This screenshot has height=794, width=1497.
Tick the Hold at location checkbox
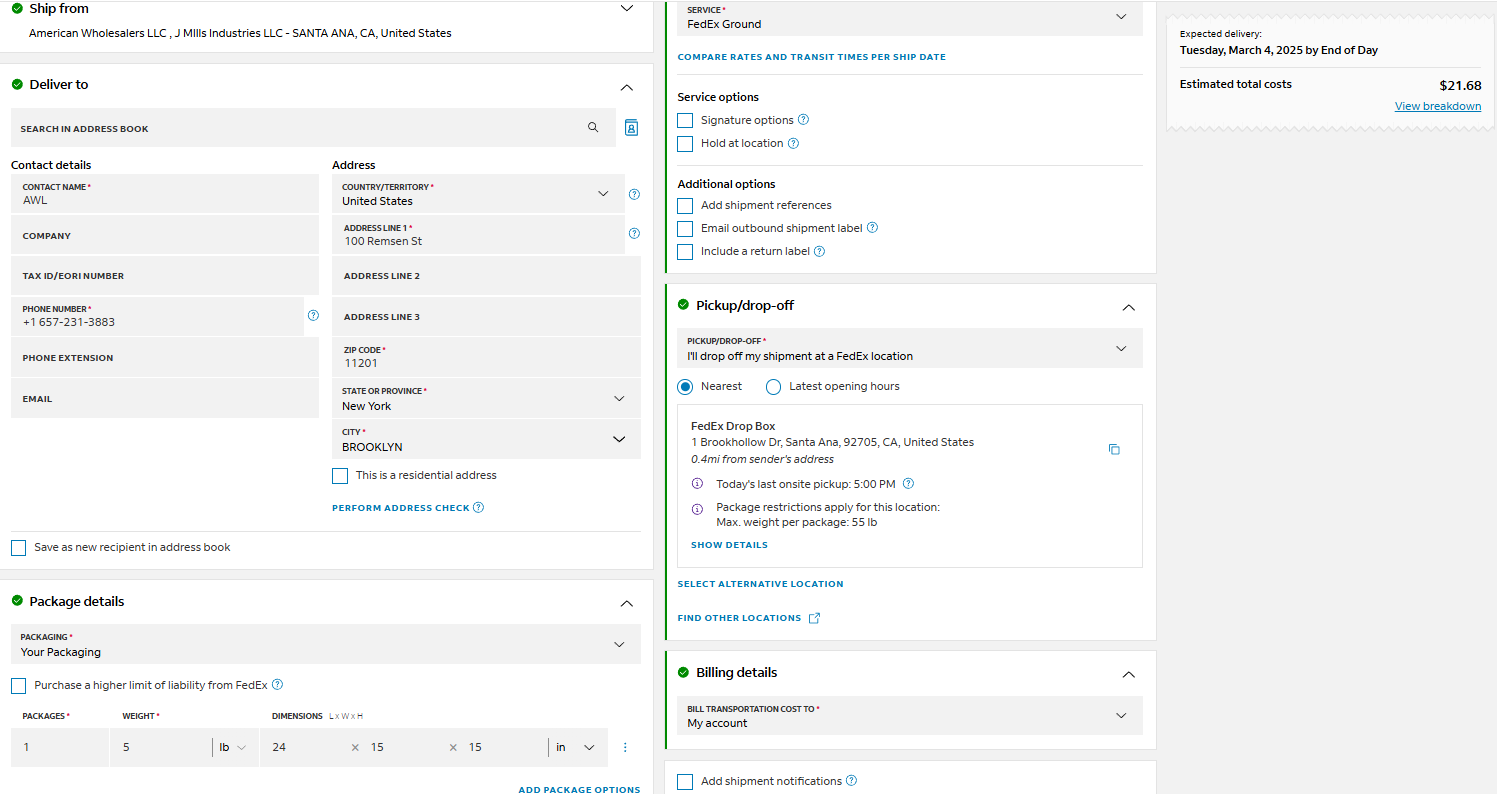pyautogui.click(x=685, y=144)
